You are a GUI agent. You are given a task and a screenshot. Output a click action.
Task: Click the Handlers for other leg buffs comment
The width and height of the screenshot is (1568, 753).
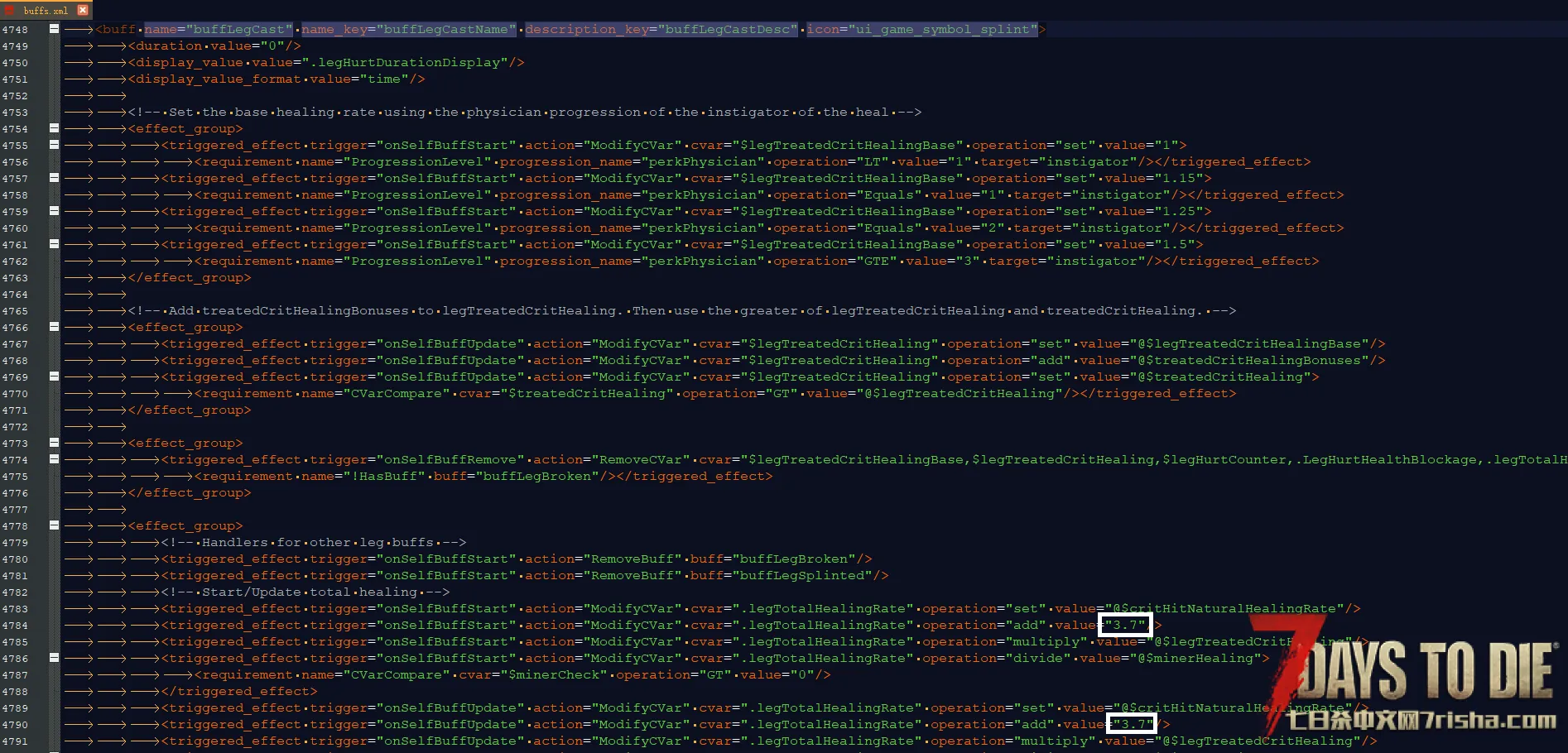point(314,542)
